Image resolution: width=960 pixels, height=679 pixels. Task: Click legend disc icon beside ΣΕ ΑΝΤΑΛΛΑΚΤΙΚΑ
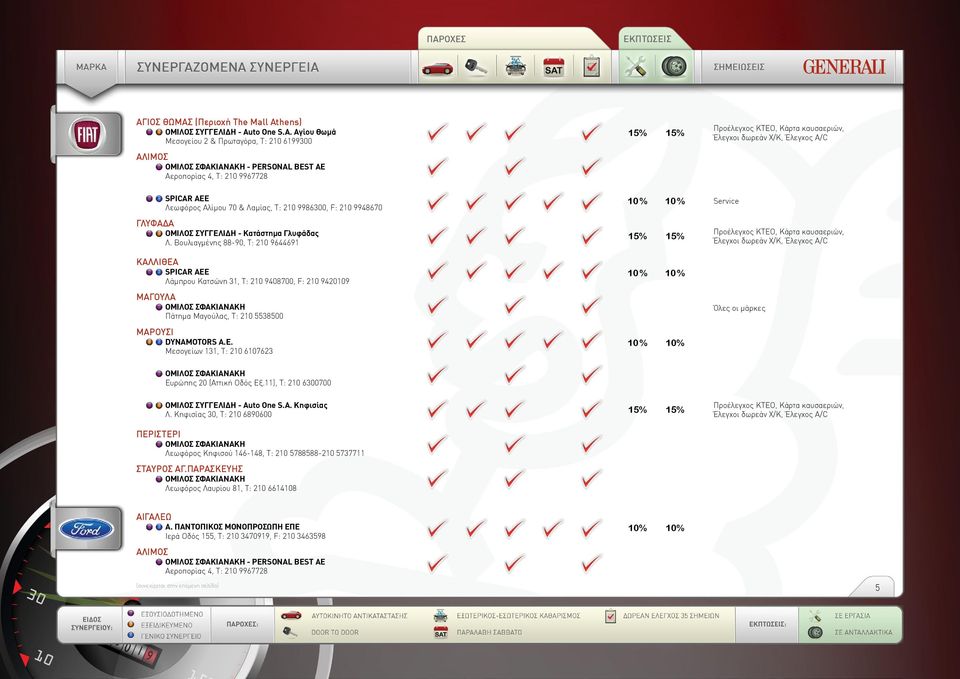click(815, 632)
